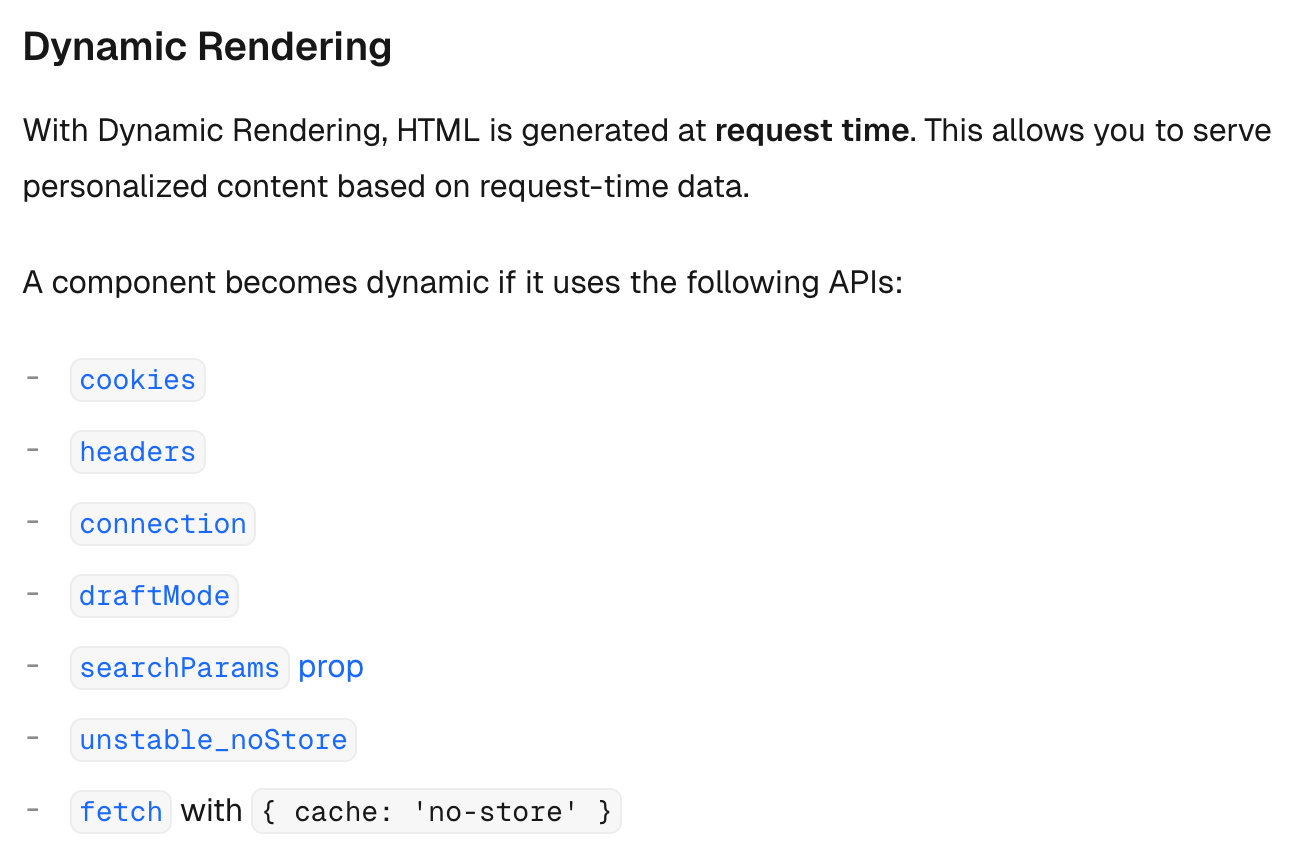Click the Dynamic Rendering heading
Image resolution: width=1296 pixels, height=862 pixels.
pos(207,47)
